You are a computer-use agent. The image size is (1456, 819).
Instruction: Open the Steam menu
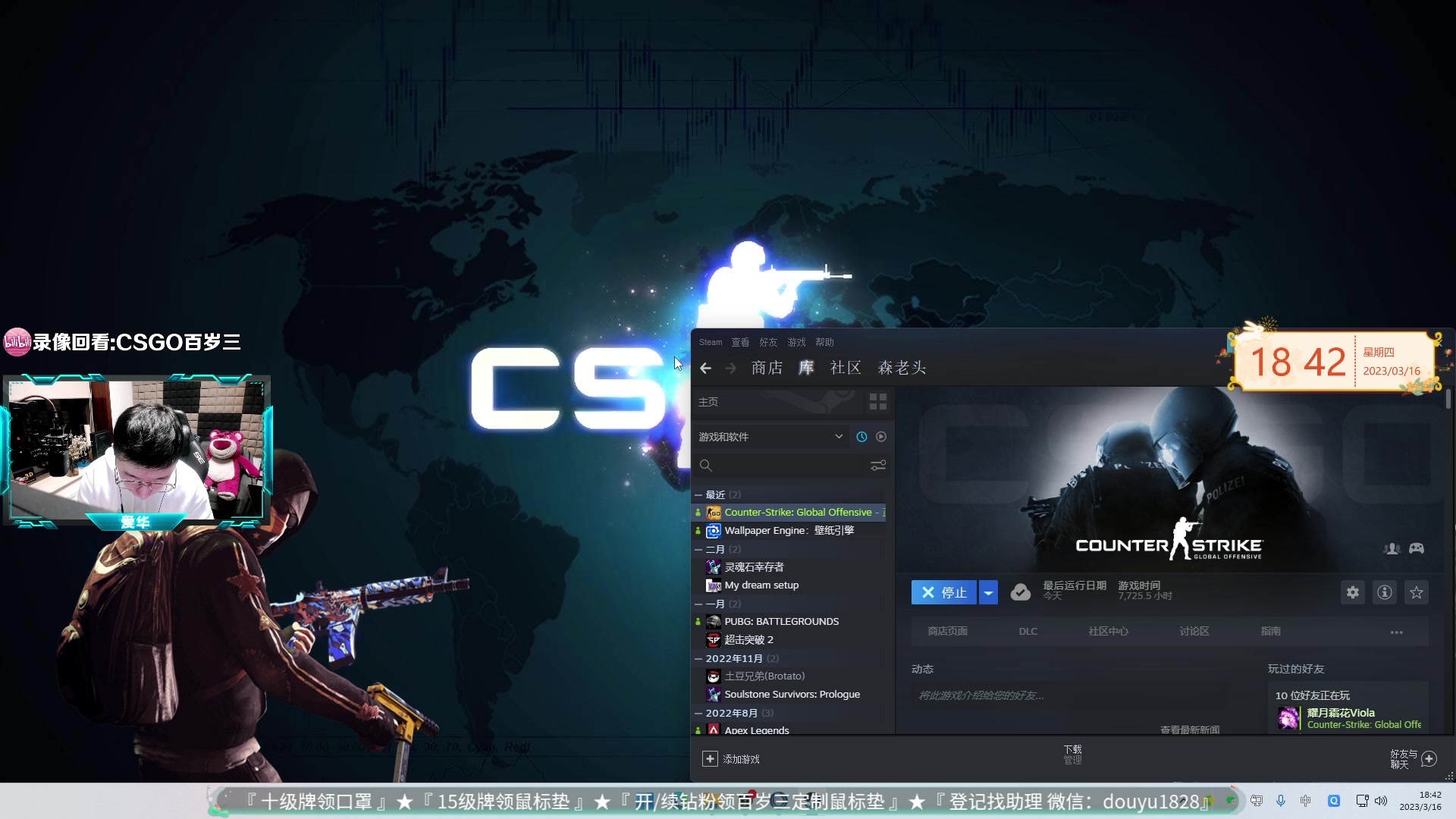coord(711,342)
